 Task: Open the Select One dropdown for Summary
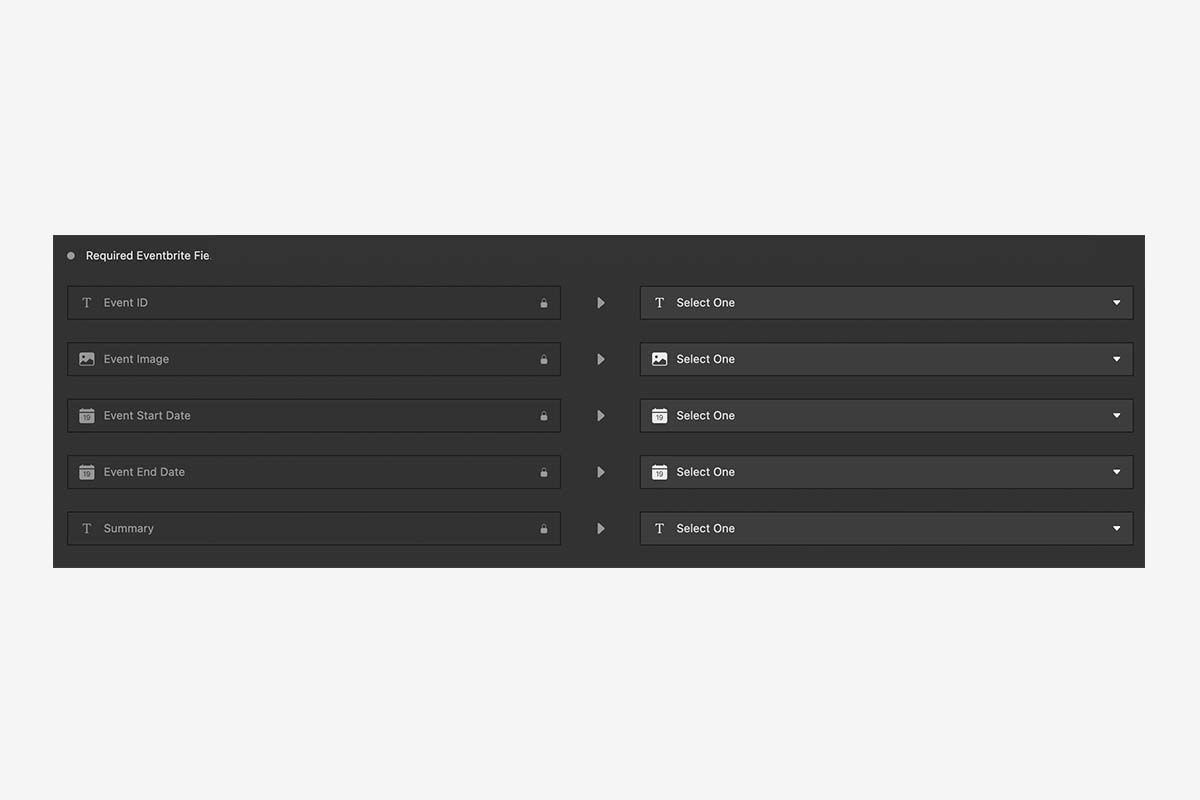pos(886,529)
